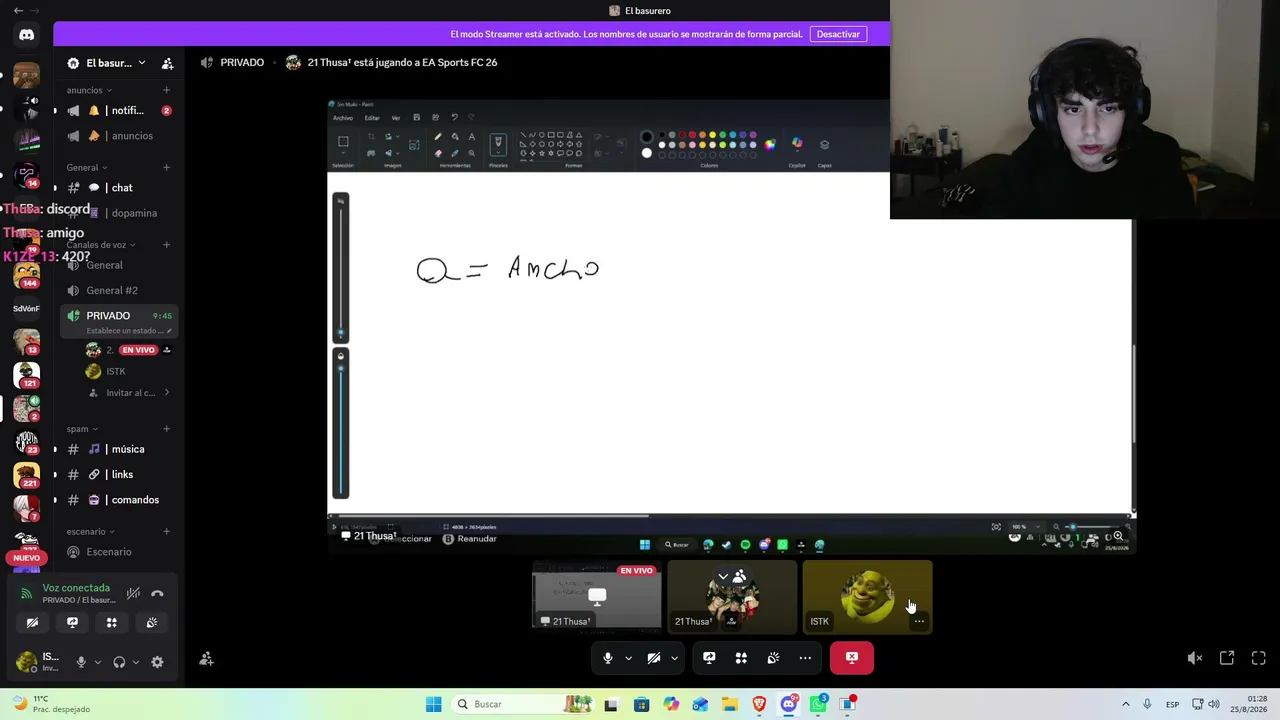The height and width of the screenshot is (720, 1280).
Task: Collapse the anuncios category
Action: tap(90, 90)
